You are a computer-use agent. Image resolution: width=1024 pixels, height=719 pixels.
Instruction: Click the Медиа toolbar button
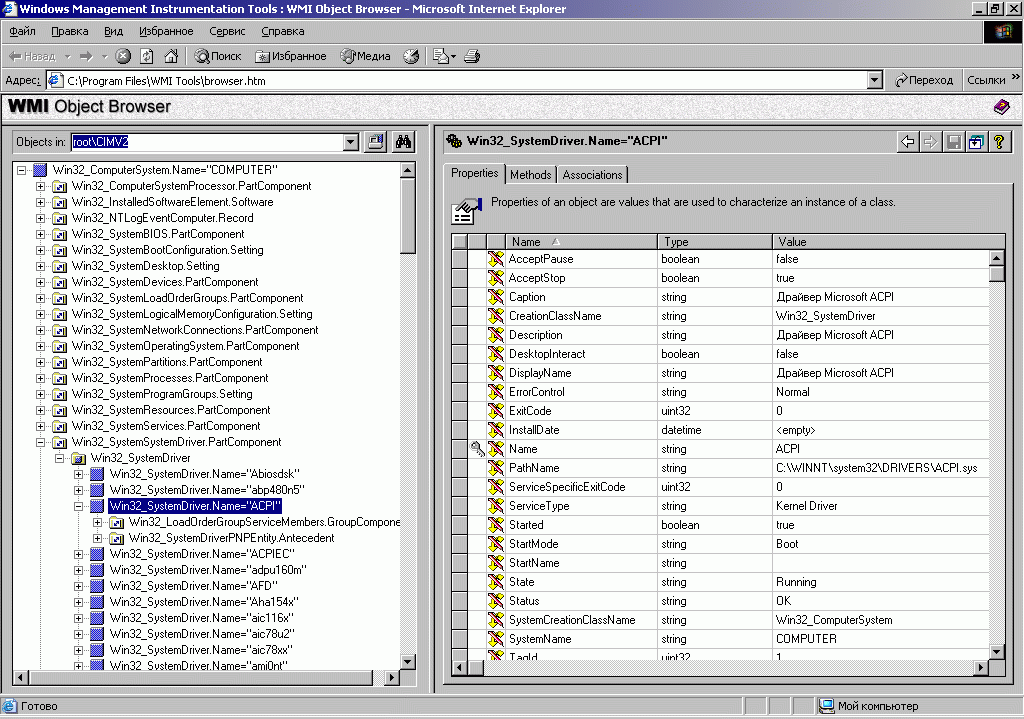[x=366, y=56]
